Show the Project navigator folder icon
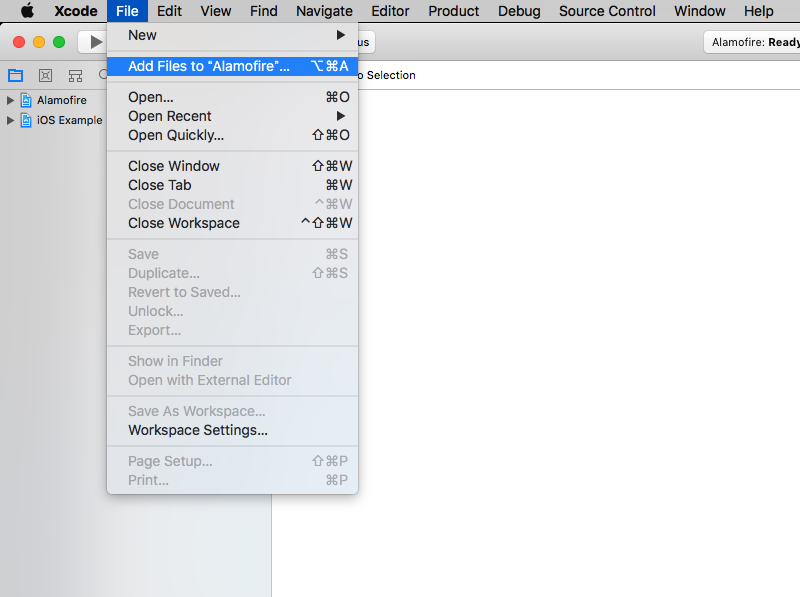800x597 pixels. 16,76
